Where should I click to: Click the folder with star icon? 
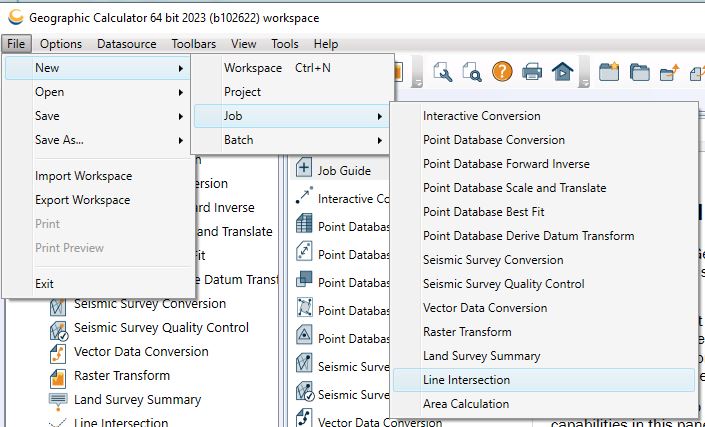(x=609, y=71)
